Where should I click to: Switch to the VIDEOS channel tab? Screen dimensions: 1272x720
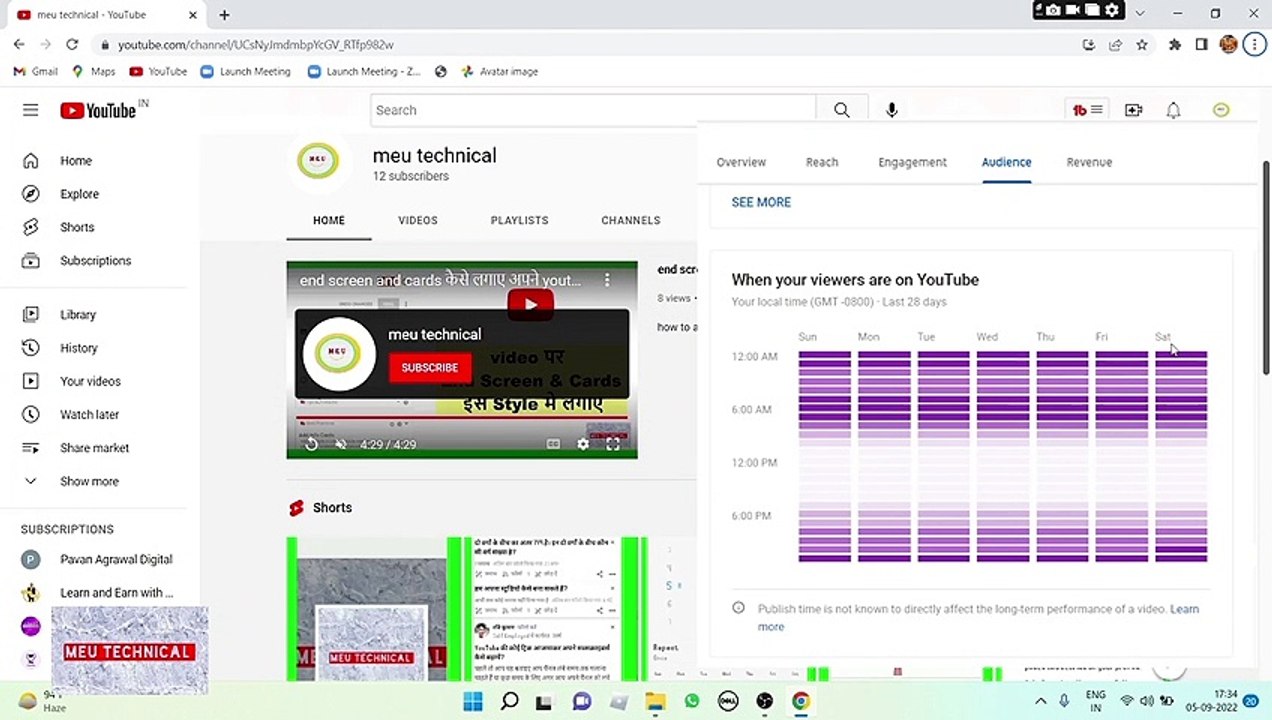click(418, 220)
